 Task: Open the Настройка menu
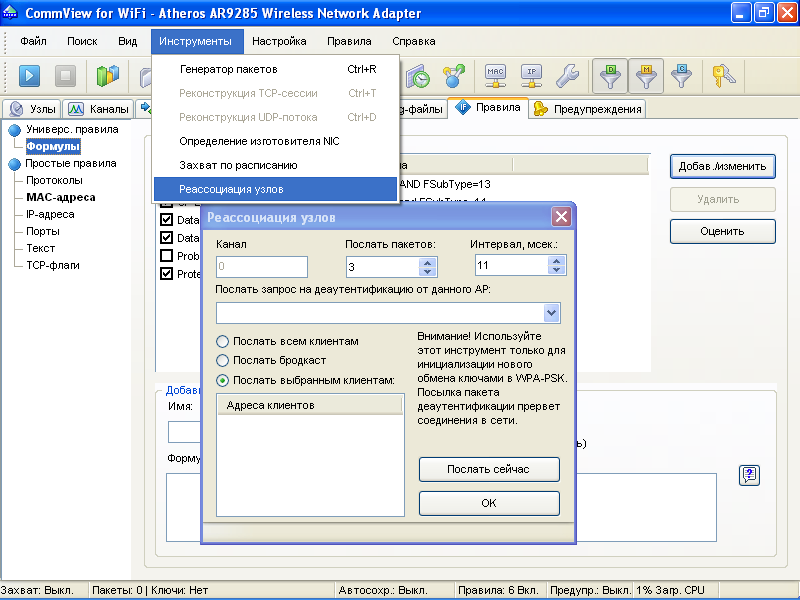tap(279, 41)
